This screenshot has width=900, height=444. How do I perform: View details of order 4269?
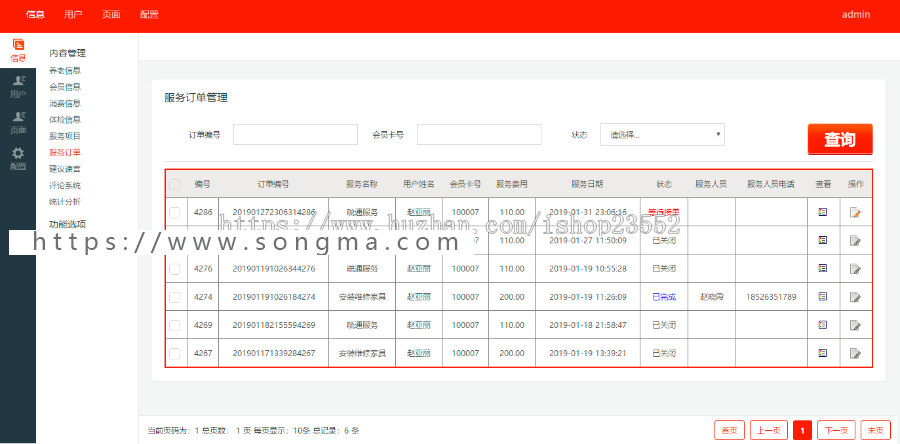(823, 325)
